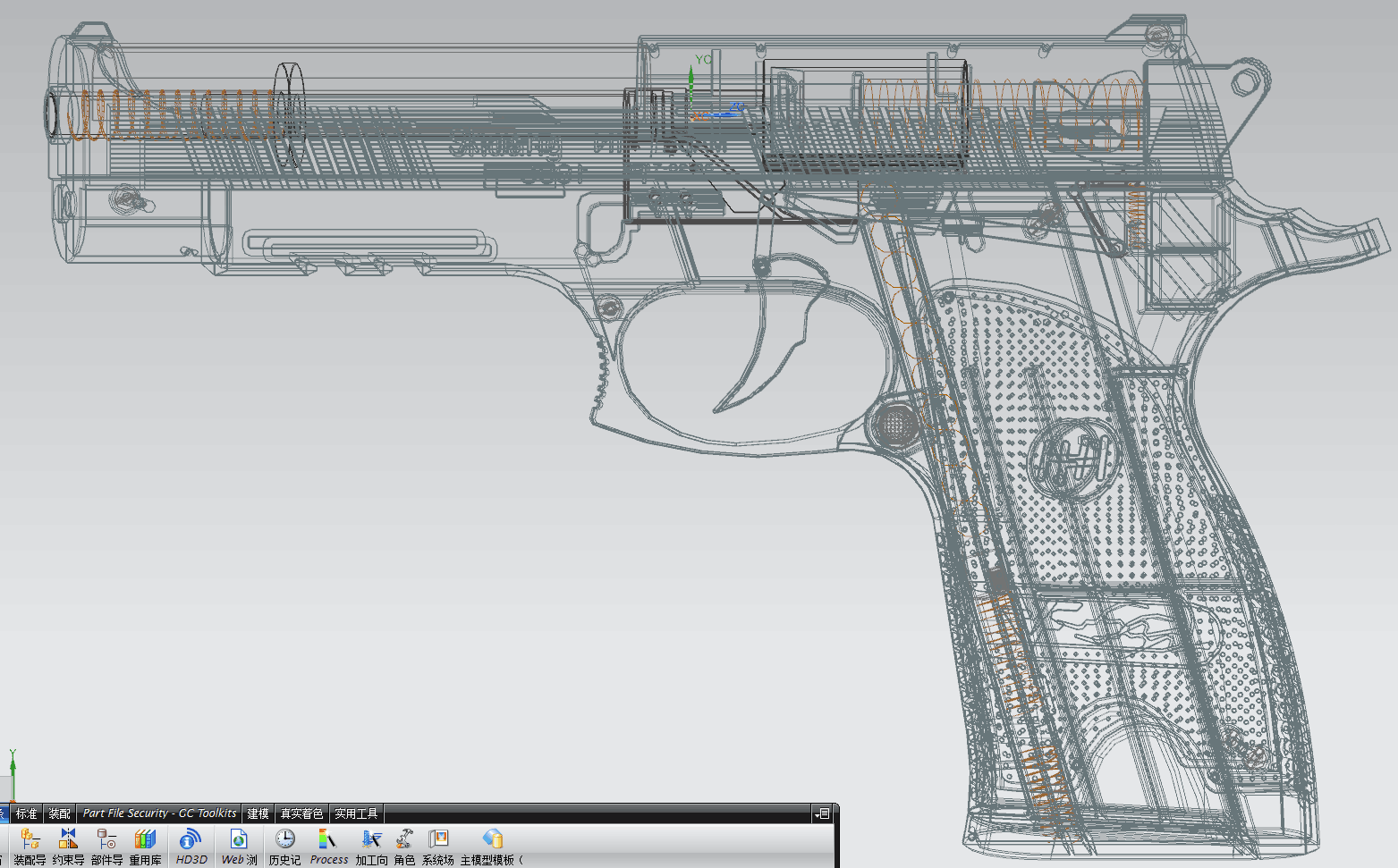Open the Web browser (Web 浏) icon

239,840
